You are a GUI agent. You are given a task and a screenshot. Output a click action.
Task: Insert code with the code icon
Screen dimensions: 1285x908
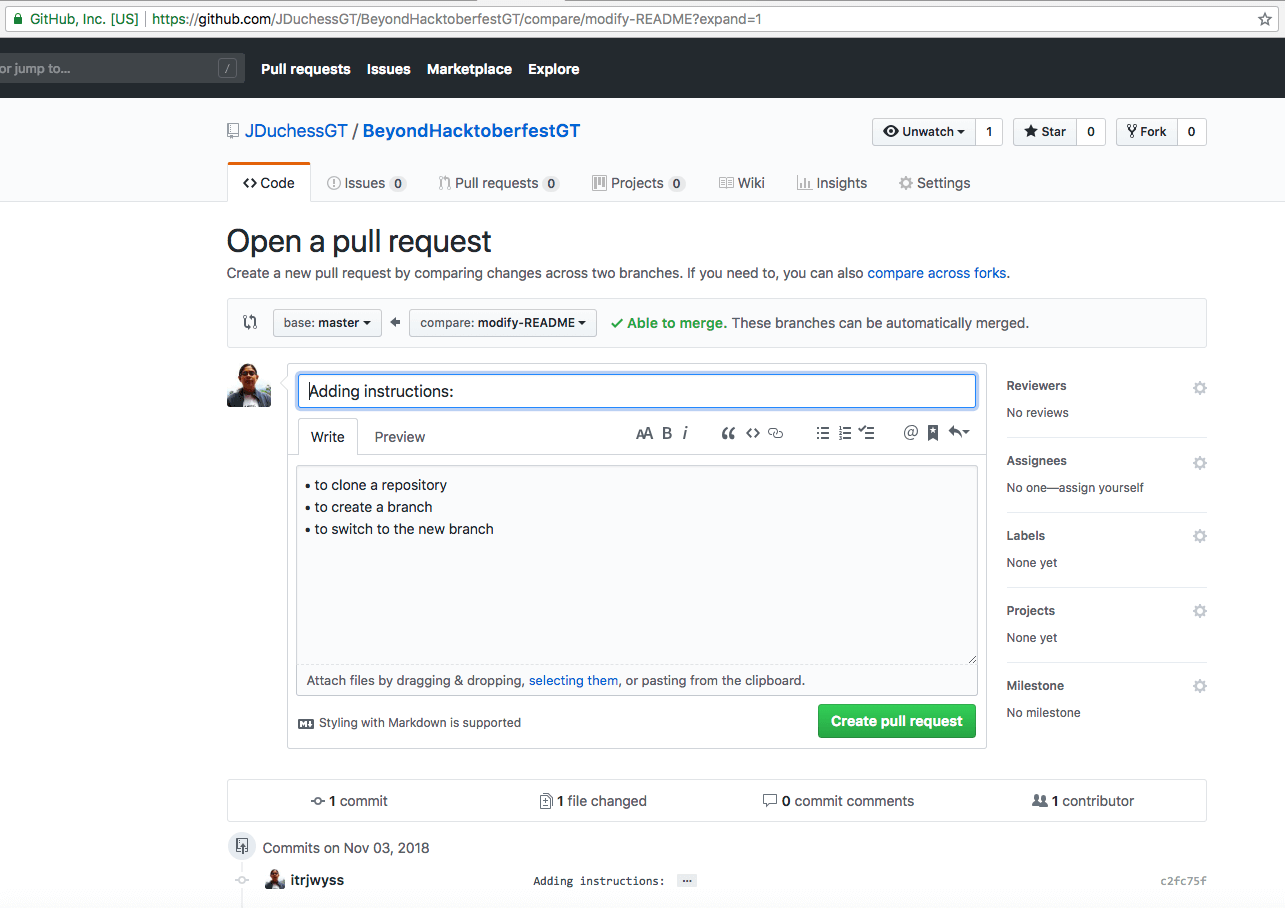[753, 433]
